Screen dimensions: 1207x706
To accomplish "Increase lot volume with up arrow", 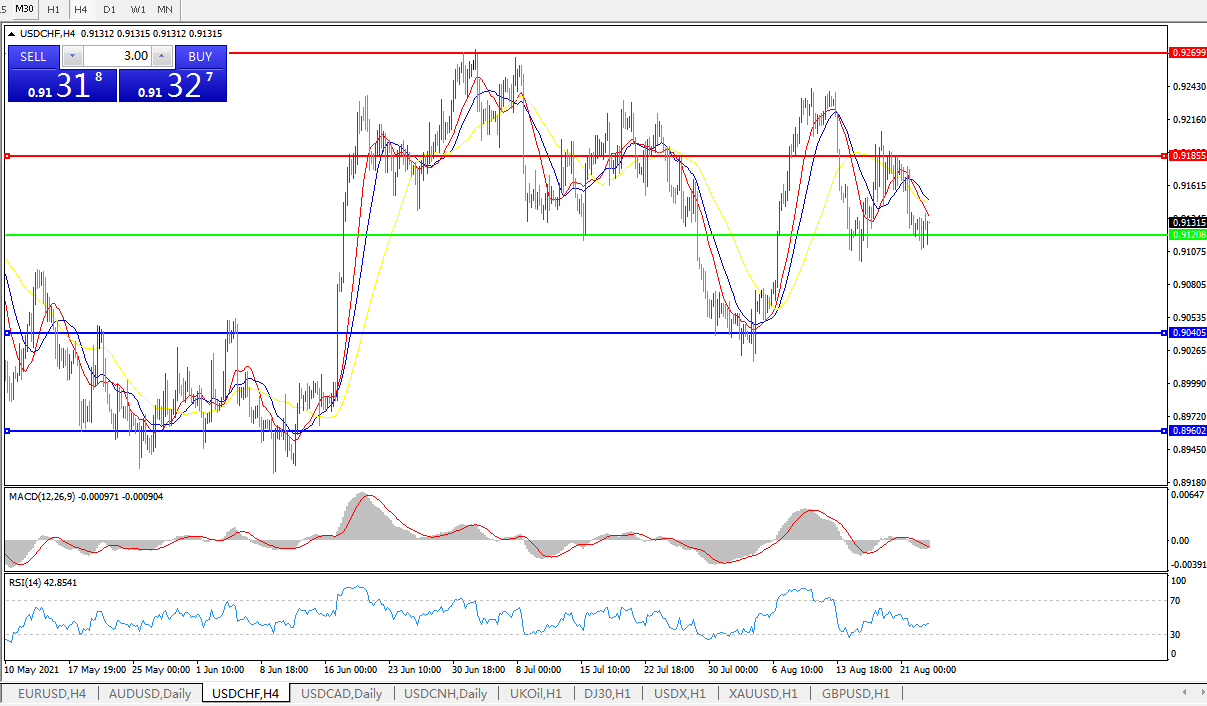I will tap(161, 56).
